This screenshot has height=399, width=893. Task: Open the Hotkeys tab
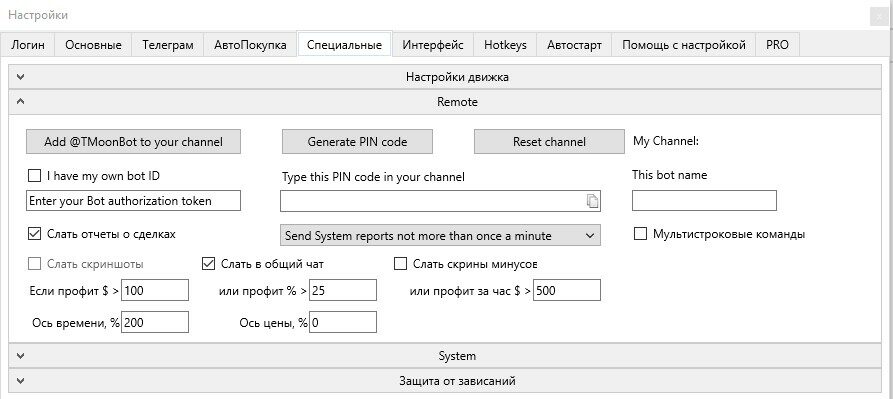[x=505, y=45]
